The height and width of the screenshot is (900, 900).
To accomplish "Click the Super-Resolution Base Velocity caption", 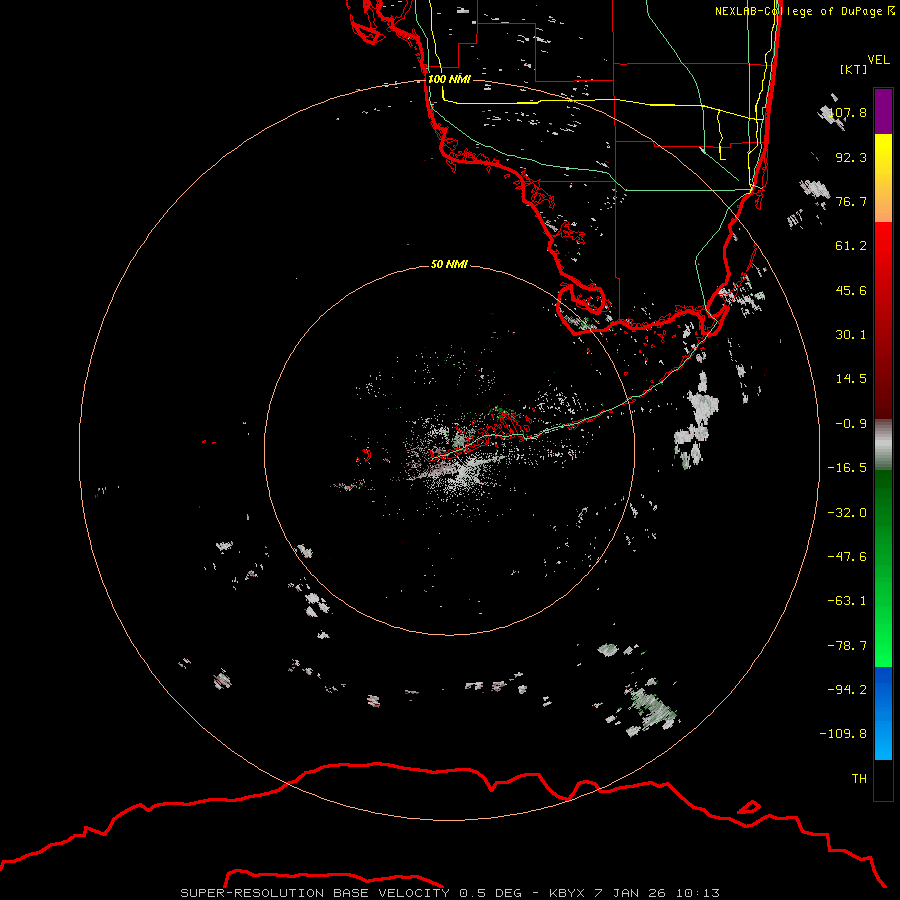I will [449, 893].
